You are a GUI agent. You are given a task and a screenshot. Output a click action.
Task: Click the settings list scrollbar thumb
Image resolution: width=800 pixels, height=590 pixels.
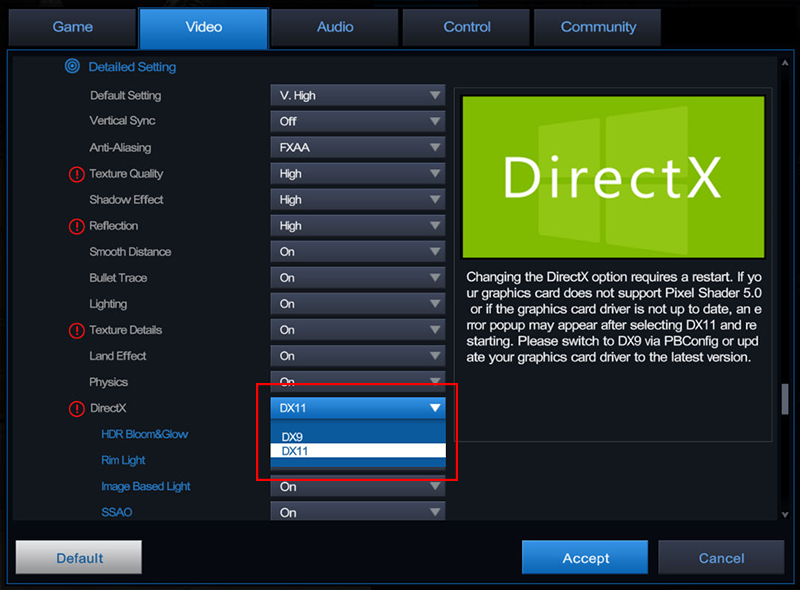pyautogui.click(x=785, y=399)
